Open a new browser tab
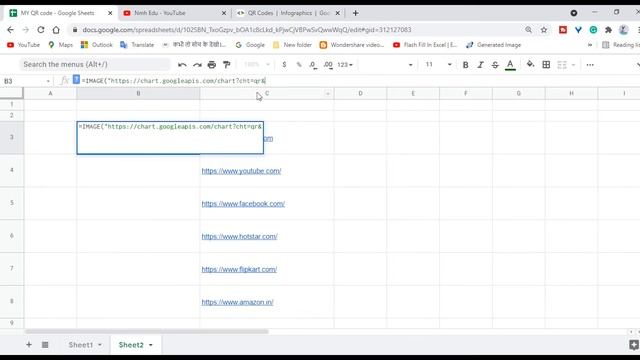This screenshot has height=360, width=640. pos(356,13)
